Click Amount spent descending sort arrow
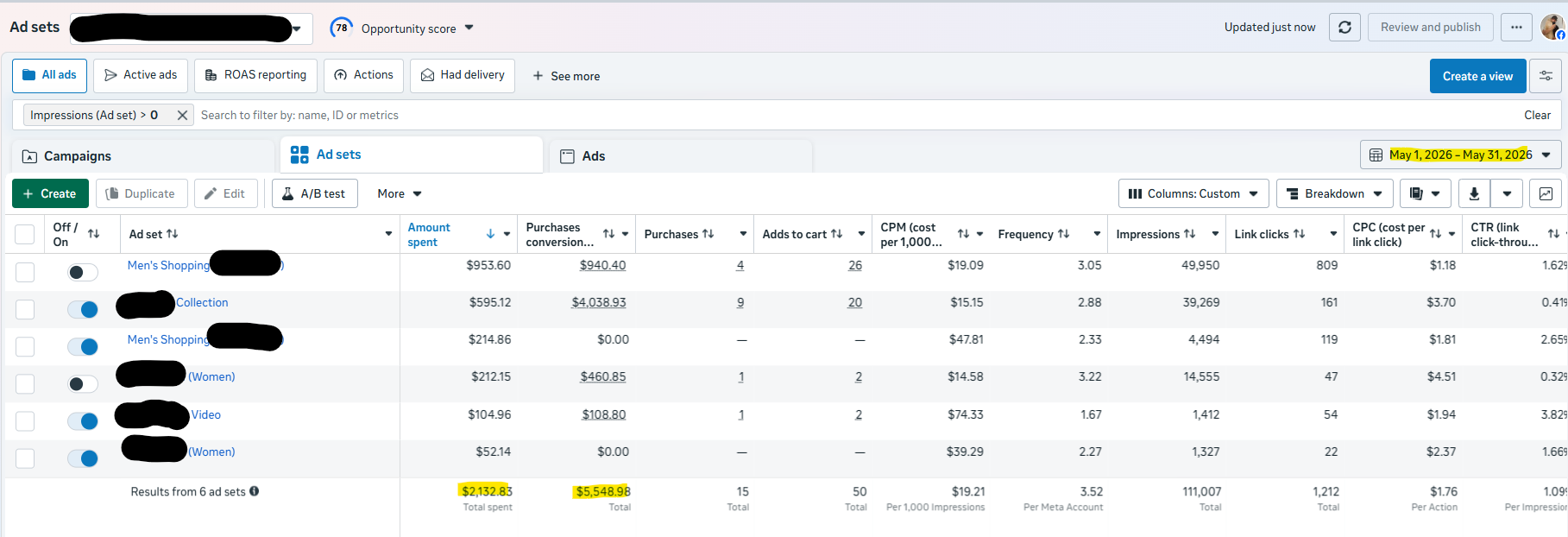Image resolution: width=1568 pixels, height=537 pixels. pyautogui.click(x=490, y=234)
